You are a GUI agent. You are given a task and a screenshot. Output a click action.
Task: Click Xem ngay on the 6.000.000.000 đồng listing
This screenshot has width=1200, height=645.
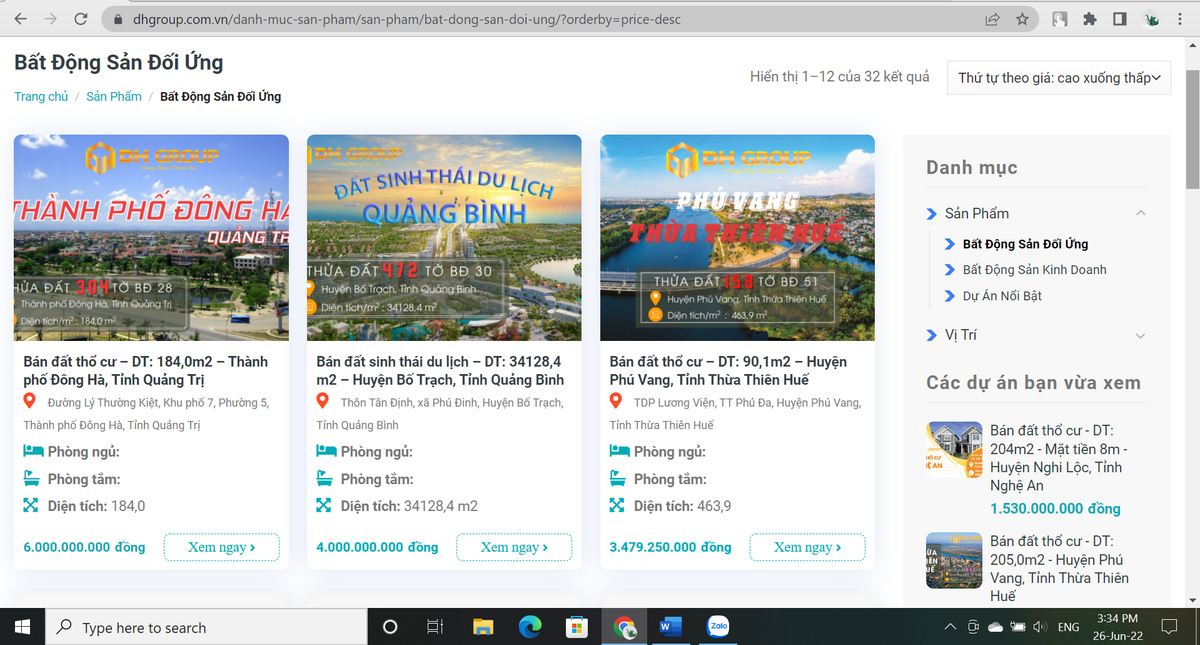(x=221, y=547)
